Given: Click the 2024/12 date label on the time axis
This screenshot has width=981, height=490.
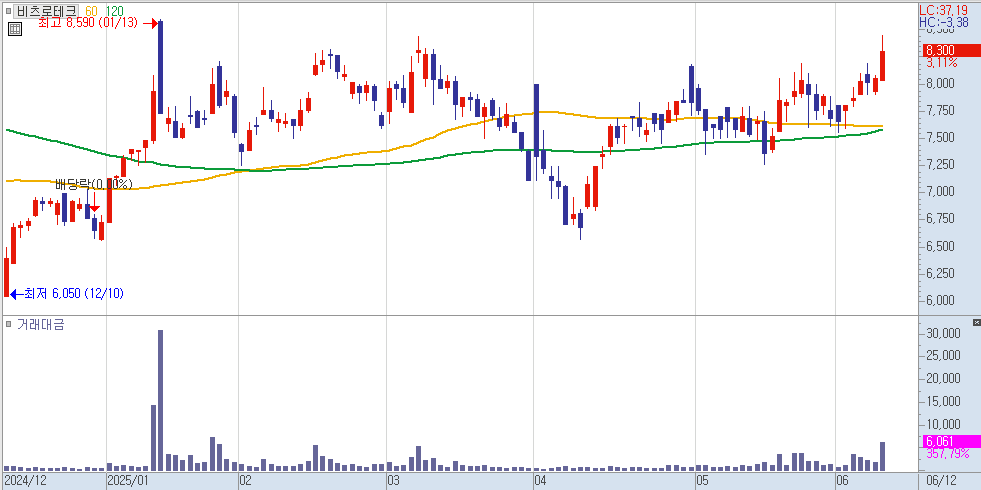Looking at the screenshot, I should [25, 481].
